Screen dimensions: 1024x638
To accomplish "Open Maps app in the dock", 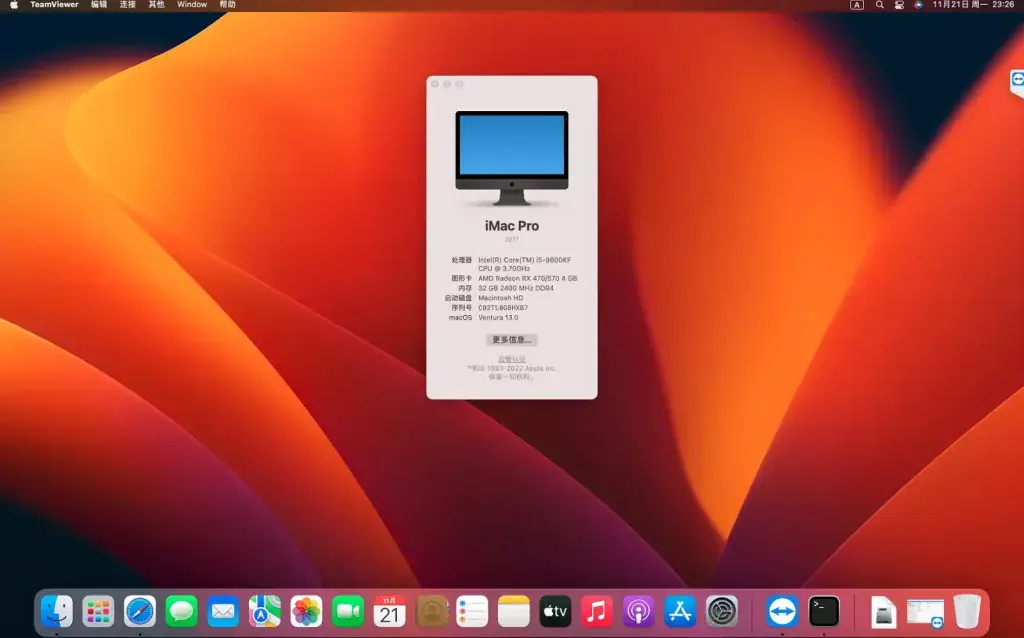I will click(x=264, y=611).
